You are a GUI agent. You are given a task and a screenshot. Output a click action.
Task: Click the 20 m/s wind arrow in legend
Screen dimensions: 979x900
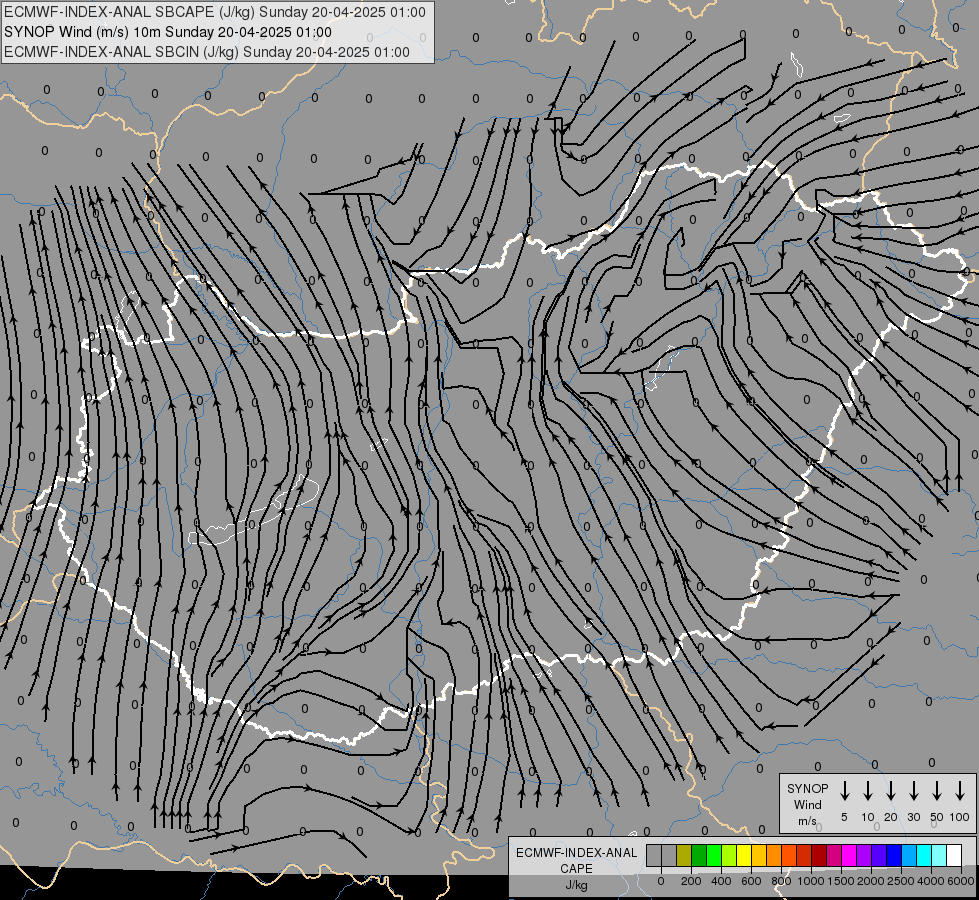(891, 791)
